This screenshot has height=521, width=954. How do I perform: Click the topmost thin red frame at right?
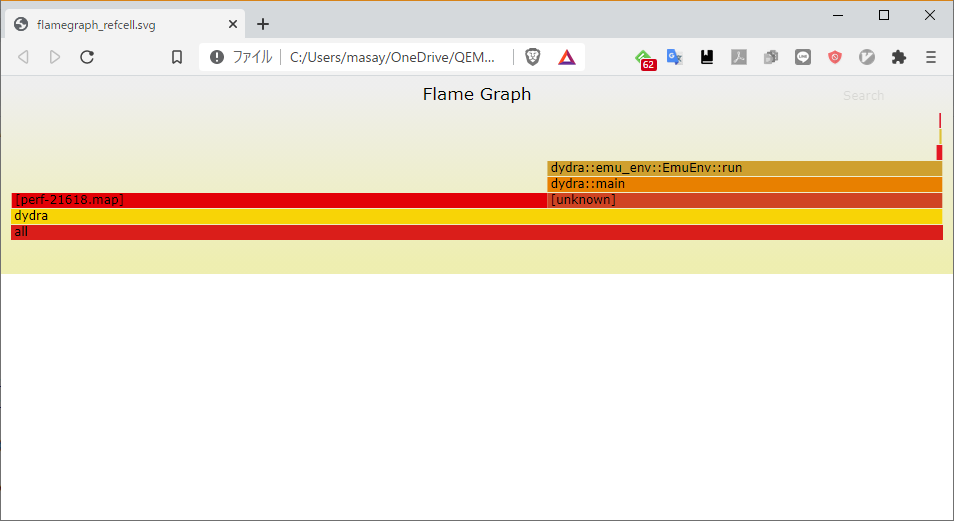[940, 121]
